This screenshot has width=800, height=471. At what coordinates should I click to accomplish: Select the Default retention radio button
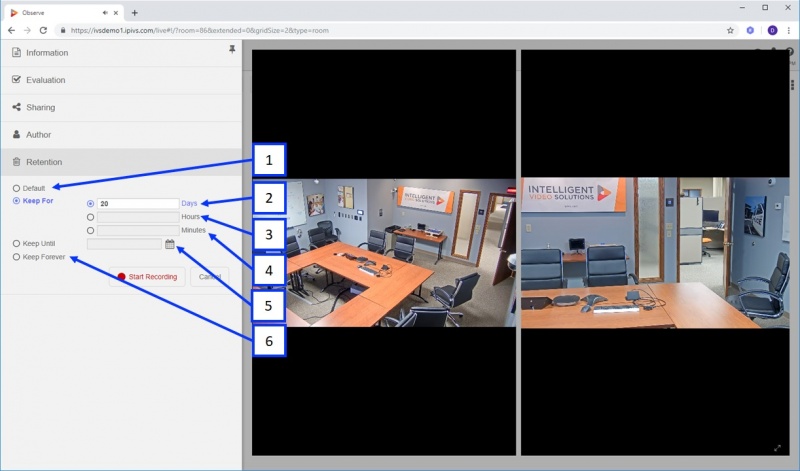pyautogui.click(x=16, y=188)
